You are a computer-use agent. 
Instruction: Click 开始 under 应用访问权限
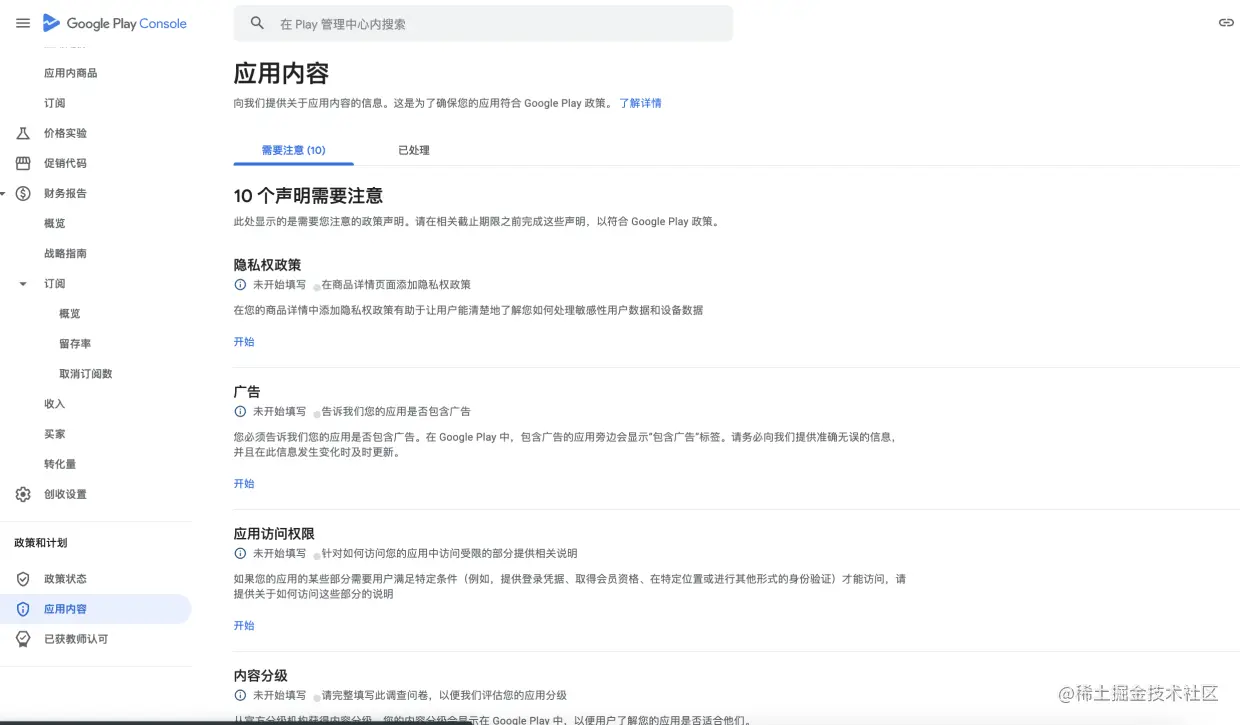click(244, 625)
